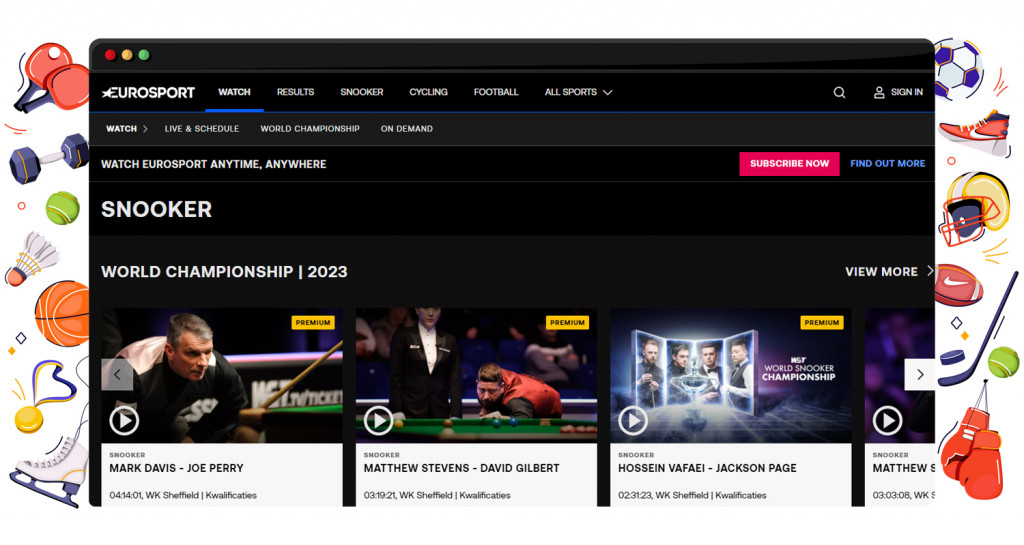
Task: Open the Matthew Stevens - David Gilbert title
Action: point(462,468)
